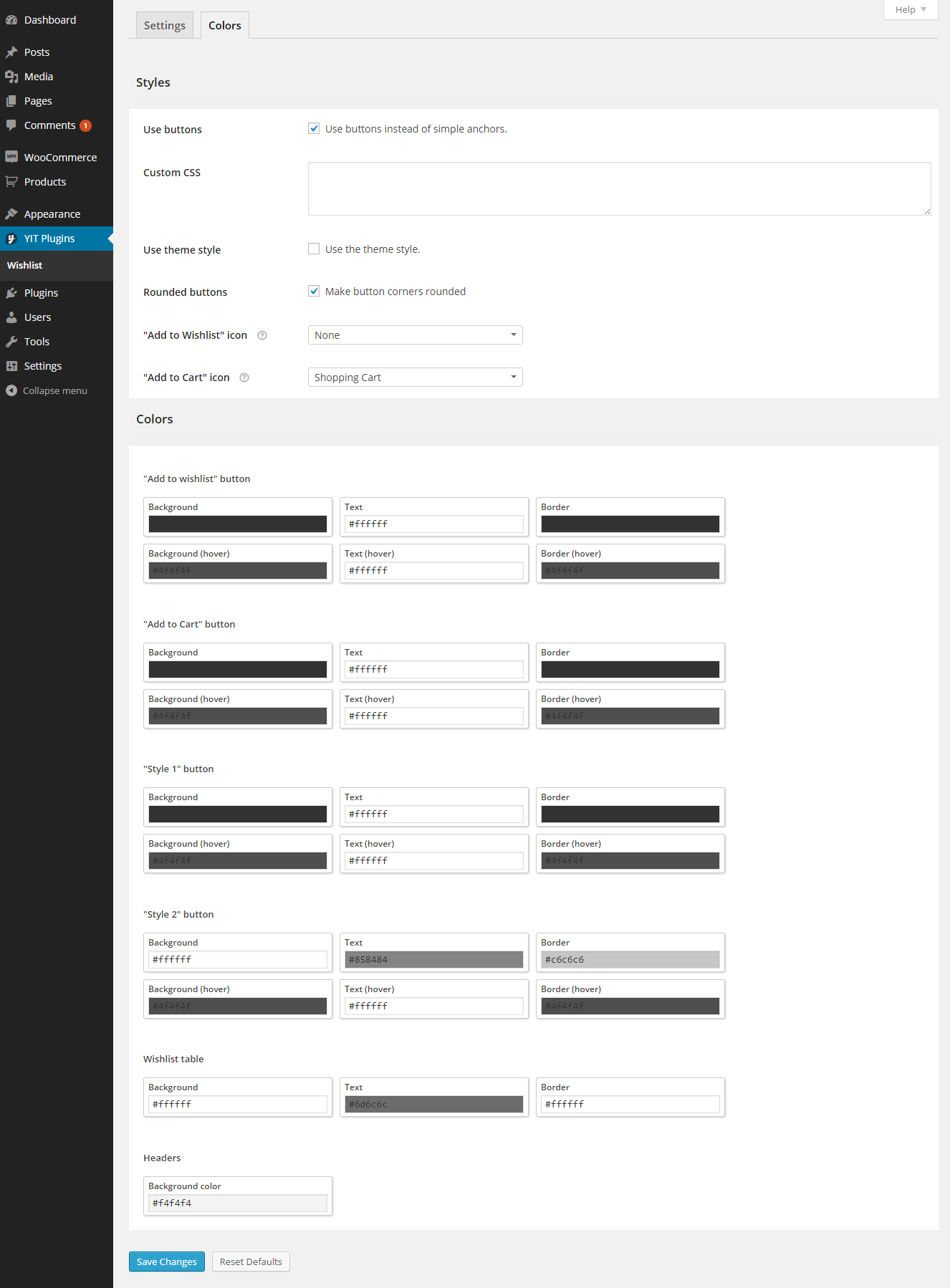Open the Shopping Cart icon dropdown
950x1288 pixels.
coord(415,378)
